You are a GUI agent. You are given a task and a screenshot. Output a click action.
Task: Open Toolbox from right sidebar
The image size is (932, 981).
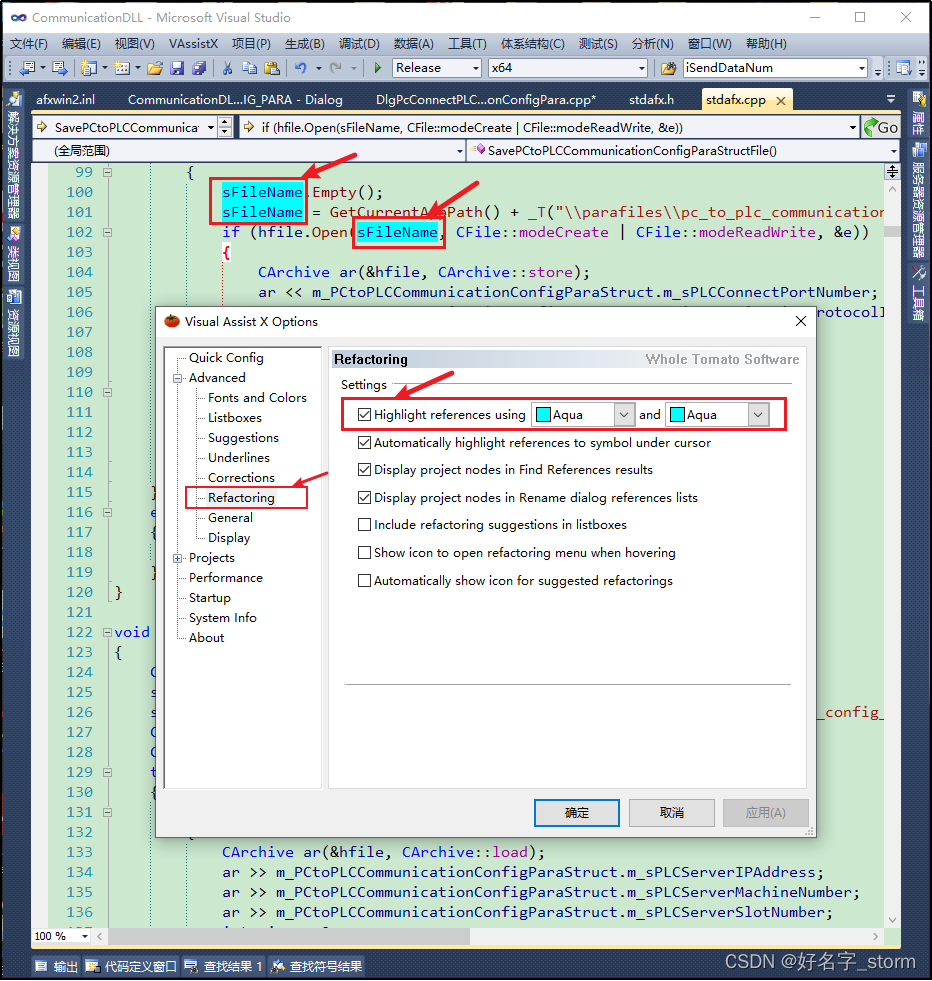click(918, 293)
